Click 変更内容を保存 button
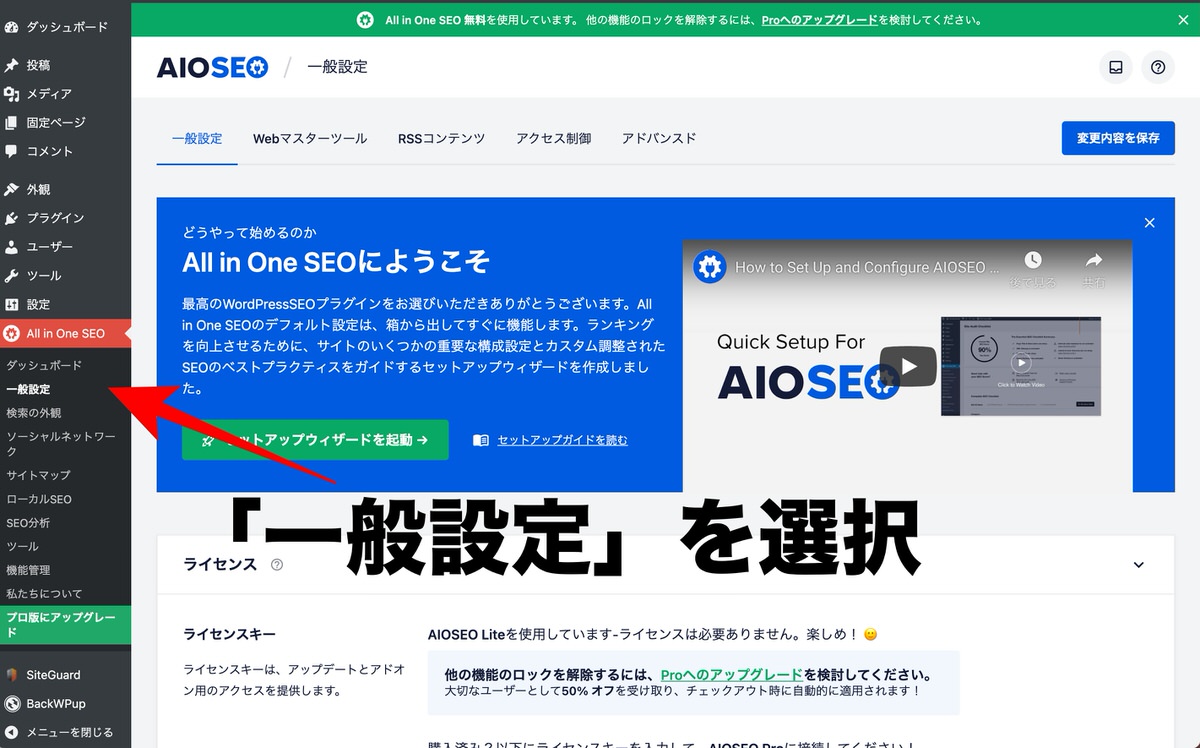Viewport: 1200px width, 748px height. [x=1118, y=138]
